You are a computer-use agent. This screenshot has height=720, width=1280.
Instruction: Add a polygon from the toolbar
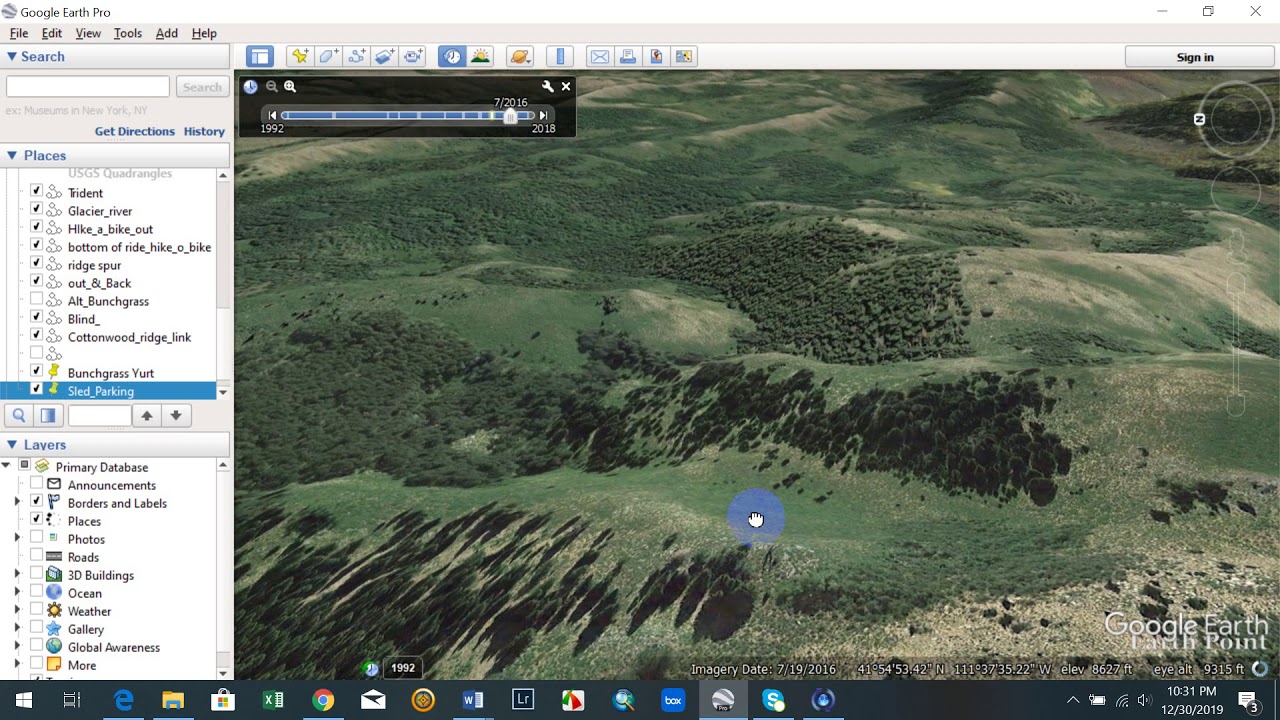pos(328,57)
